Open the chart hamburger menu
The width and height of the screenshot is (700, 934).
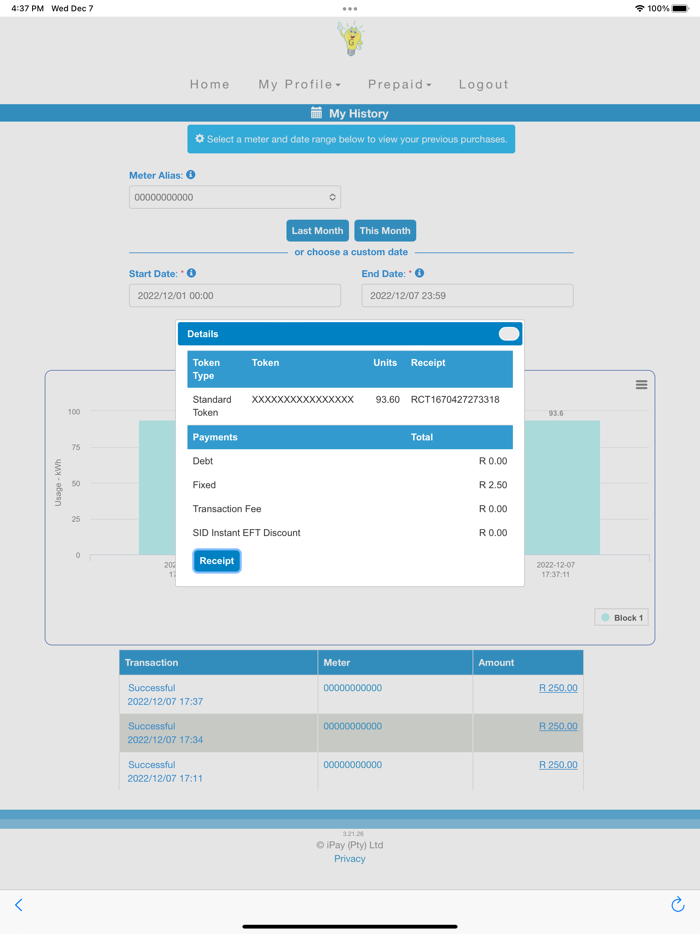tap(641, 385)
